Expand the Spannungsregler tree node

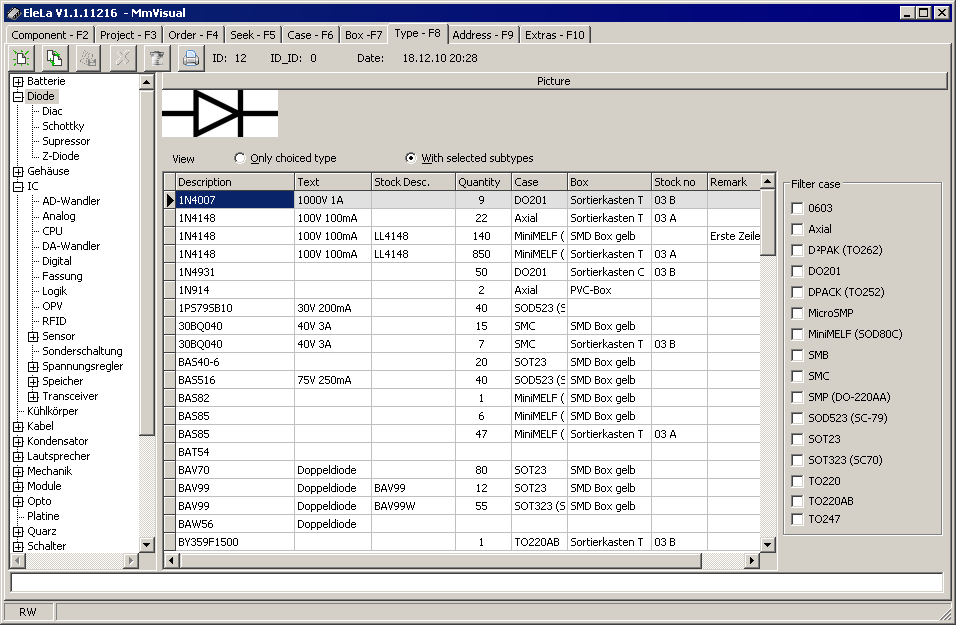click(x=34, y=366)
